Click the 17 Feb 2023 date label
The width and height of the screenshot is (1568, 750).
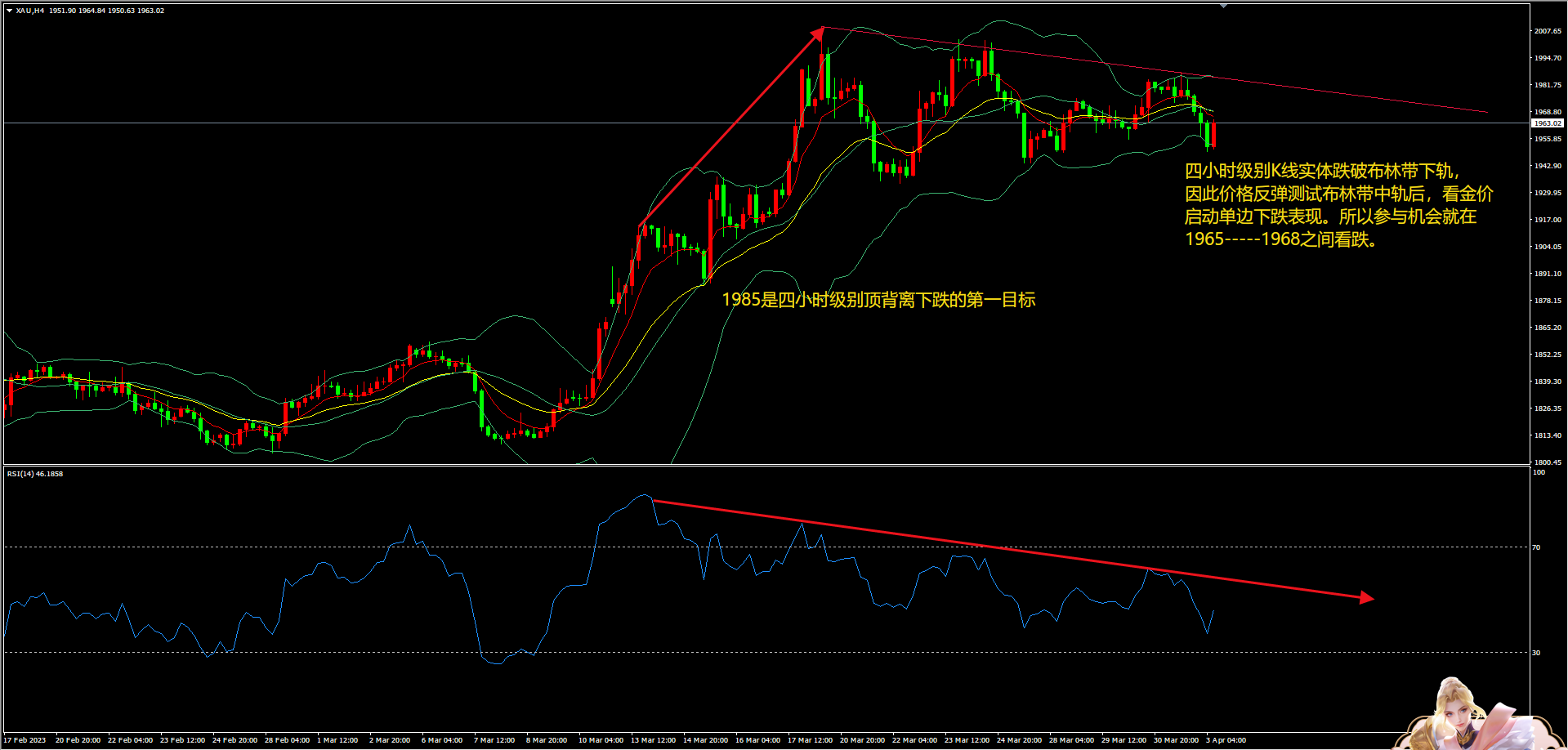[x=25, y=740]
